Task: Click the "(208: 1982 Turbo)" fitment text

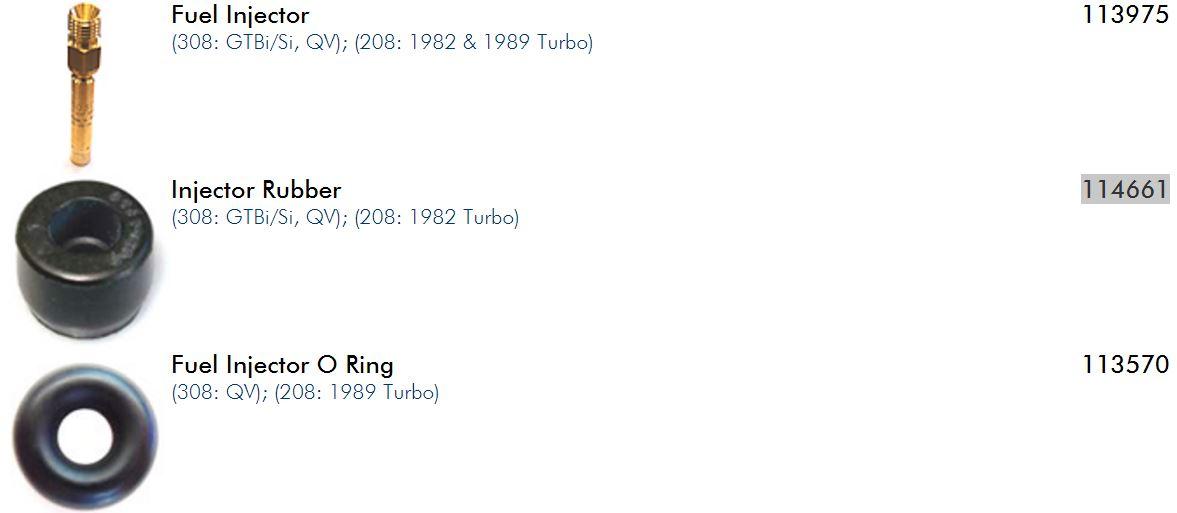Action: click(x=436, y=217)
